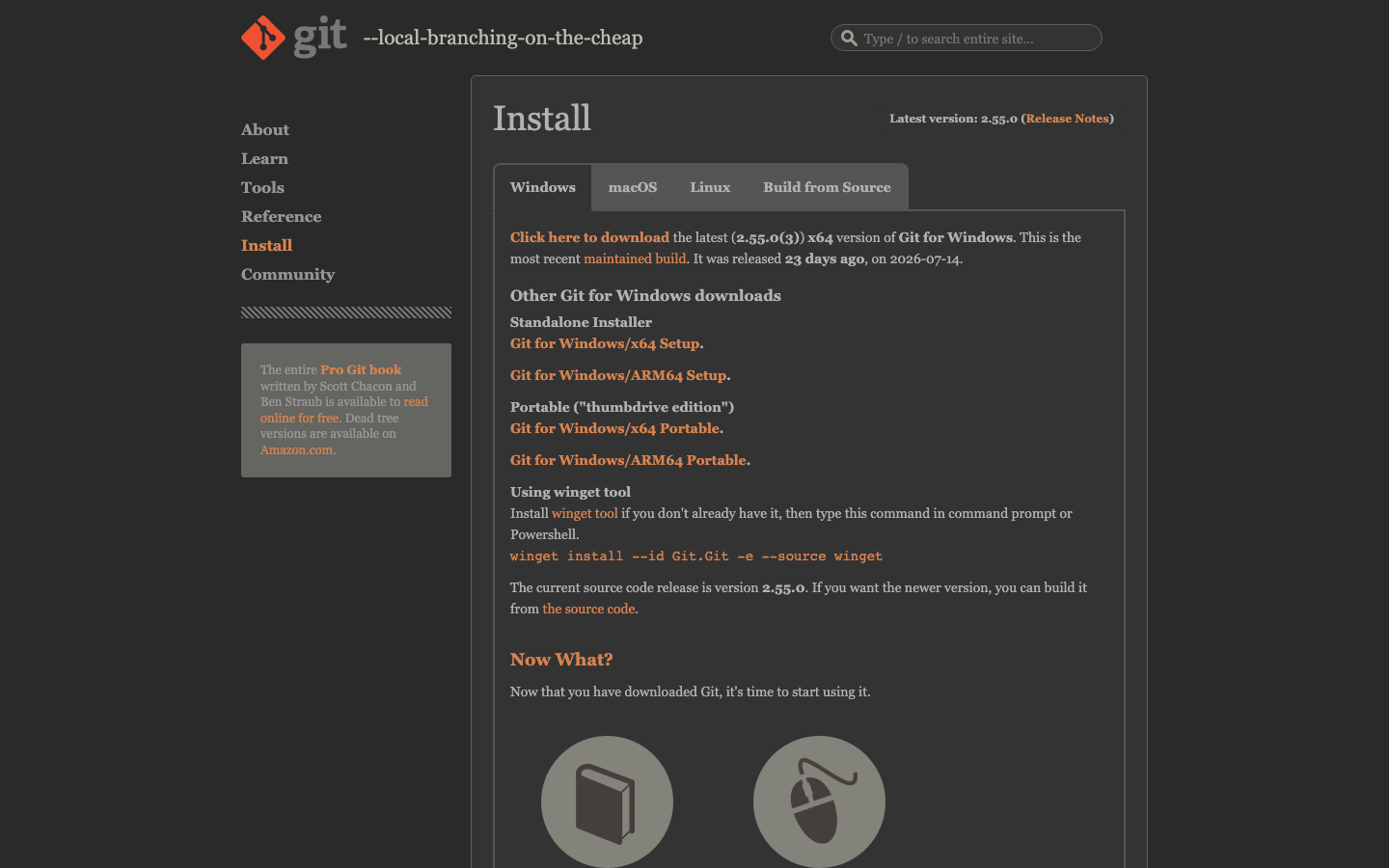The image size is (1389, 868).
Task: Download Git for Windows/ARM64 Setup
Action: (620, 375)
